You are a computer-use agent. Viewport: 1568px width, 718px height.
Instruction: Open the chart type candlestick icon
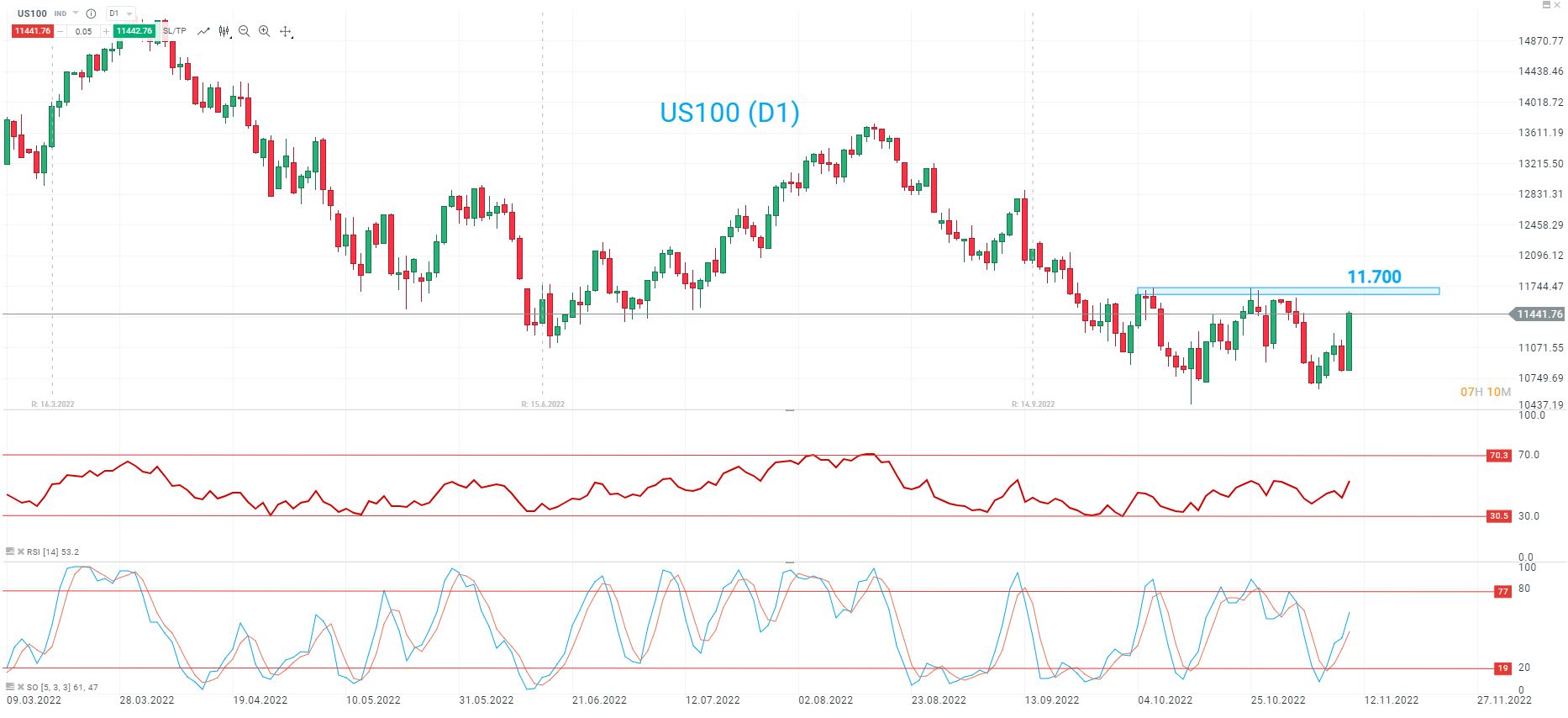(x=224, y=31)
